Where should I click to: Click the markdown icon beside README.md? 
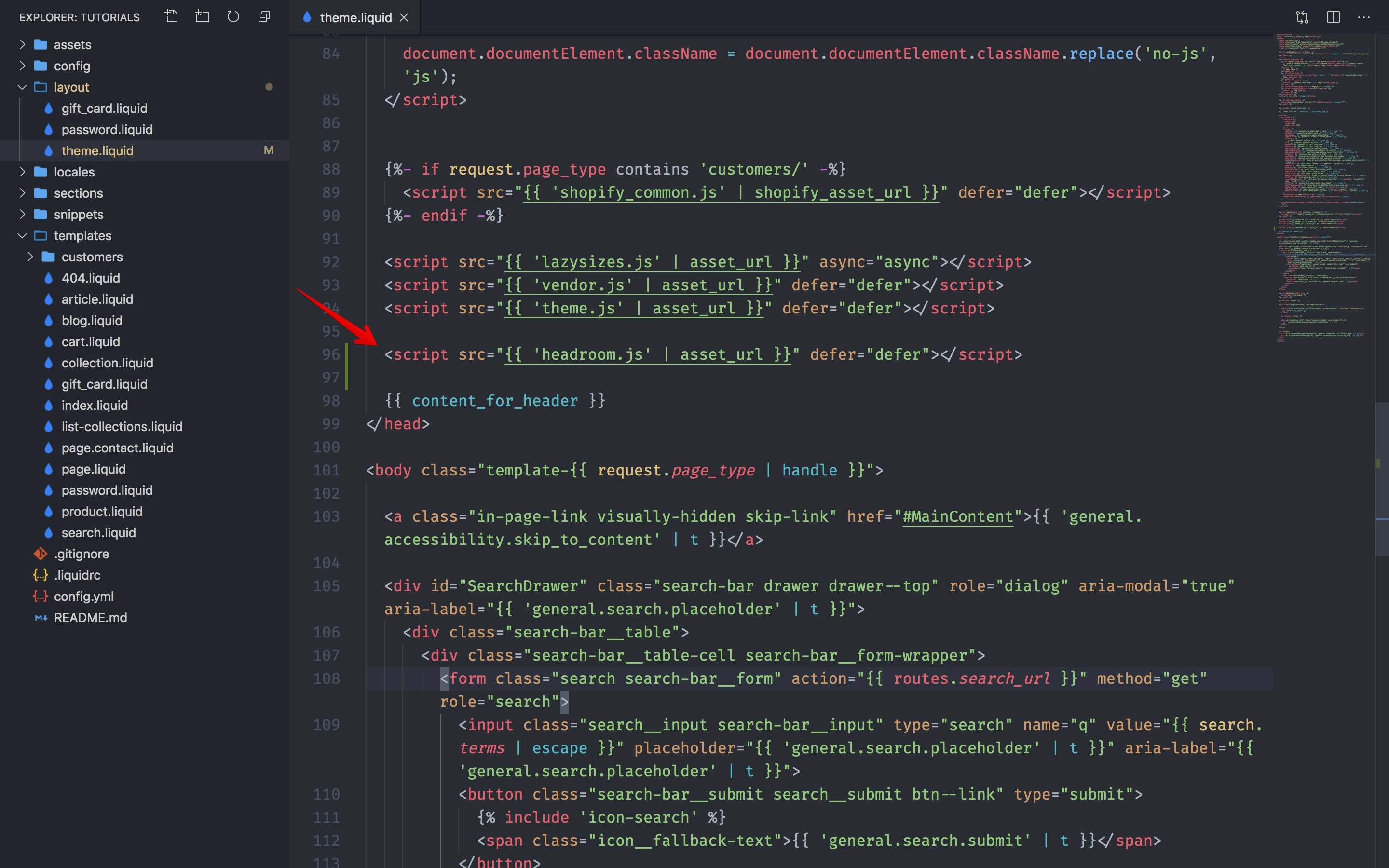click(x=41, y=618)
